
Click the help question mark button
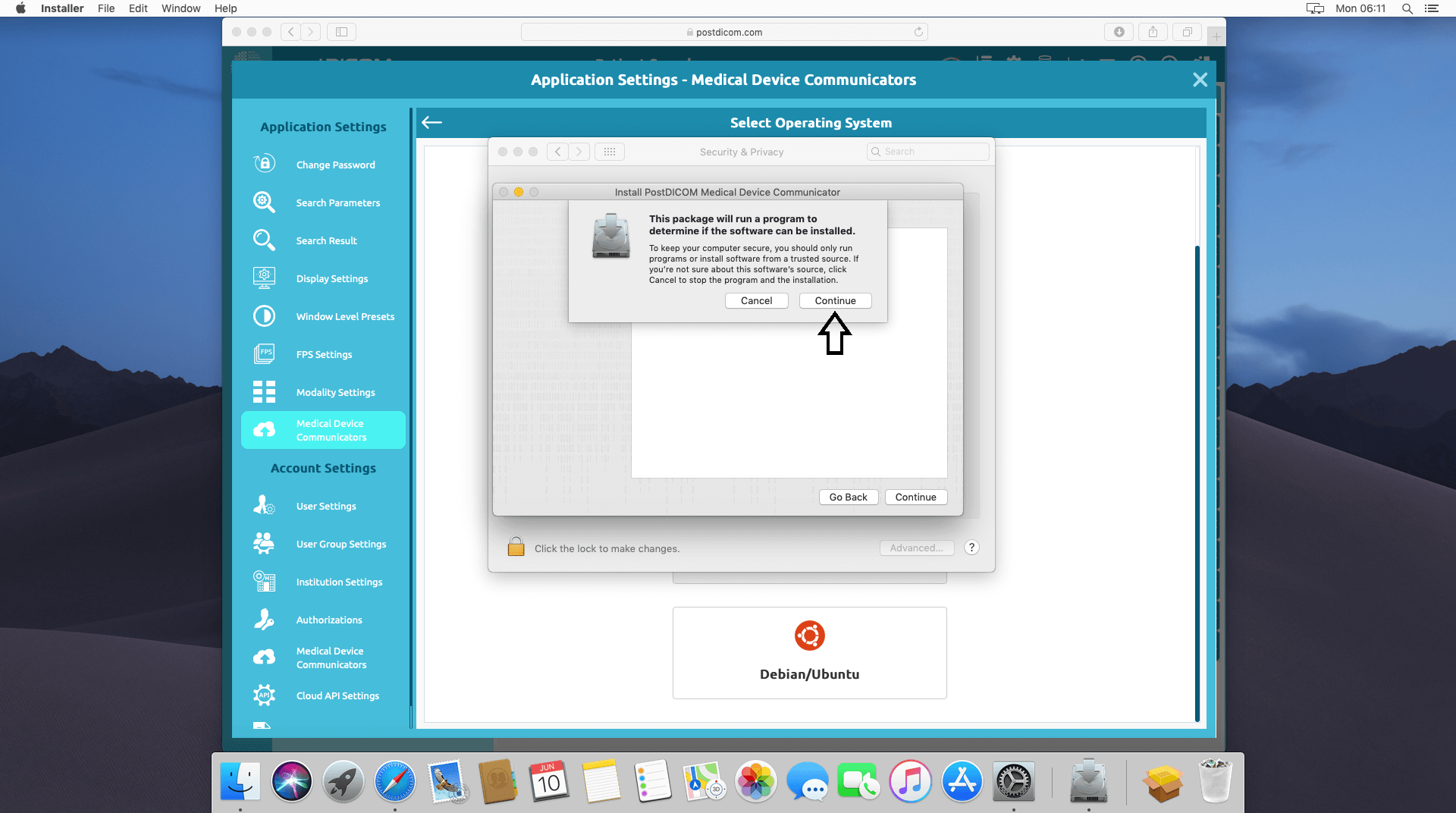tap(971, 548)
